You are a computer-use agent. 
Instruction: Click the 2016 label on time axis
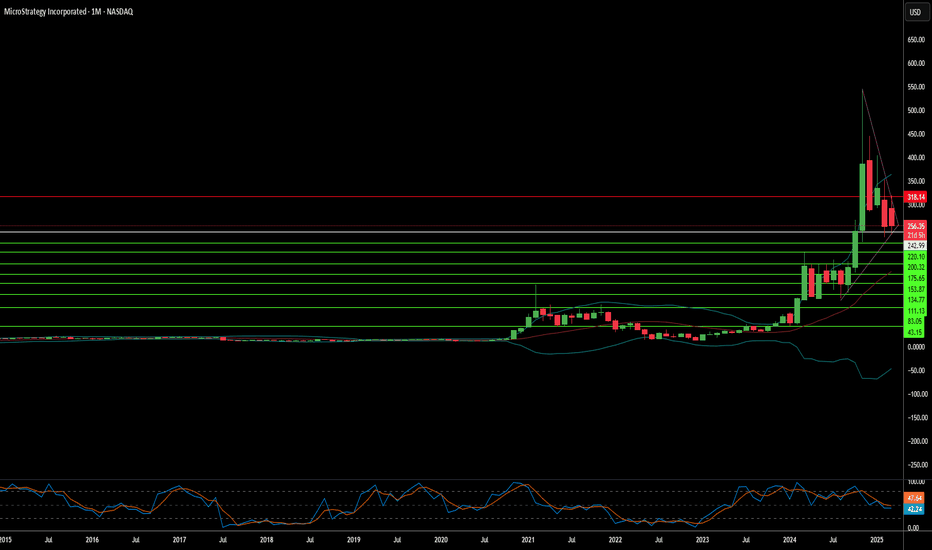click(x=92, y=540)
